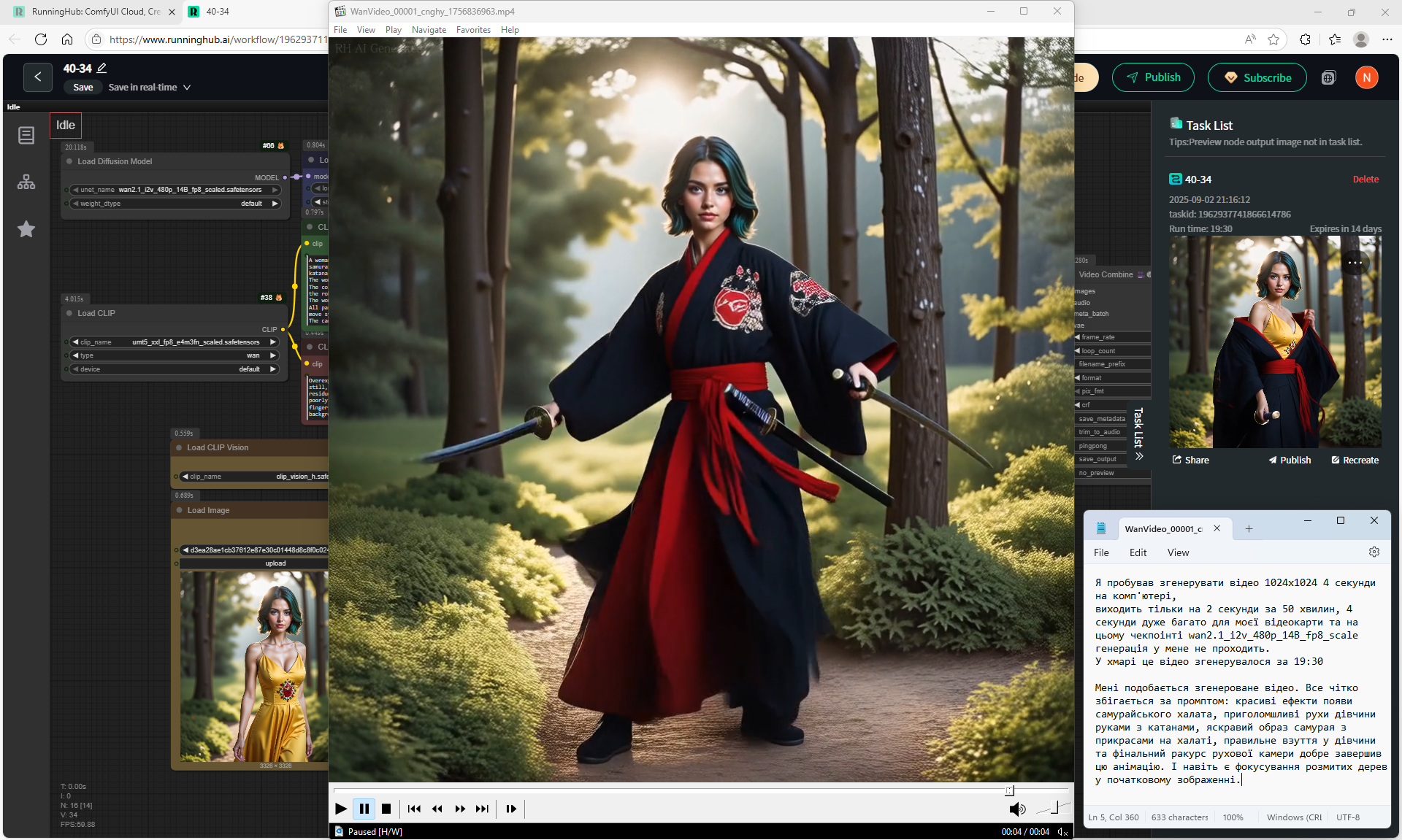
Task: Click the upload button in Load Image node
Action: [254, 563]
